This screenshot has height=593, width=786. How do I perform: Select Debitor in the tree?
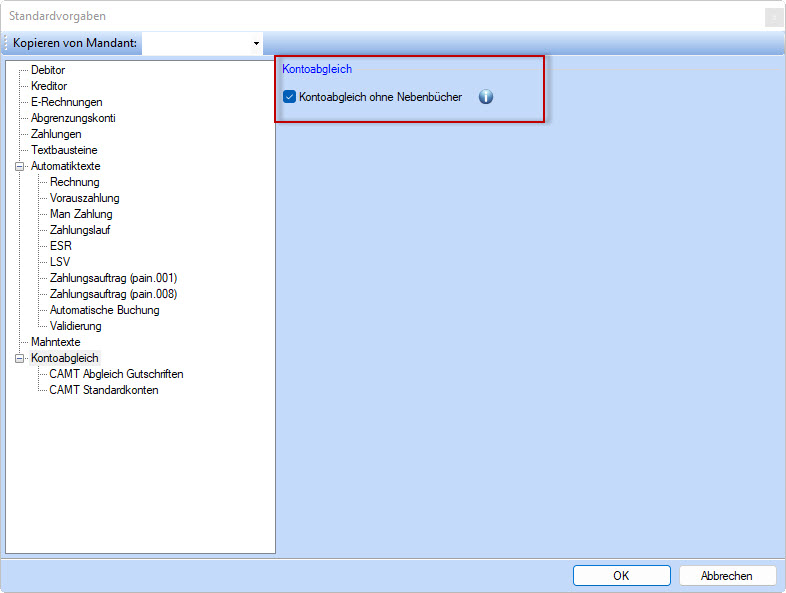[x=48, y=70]
